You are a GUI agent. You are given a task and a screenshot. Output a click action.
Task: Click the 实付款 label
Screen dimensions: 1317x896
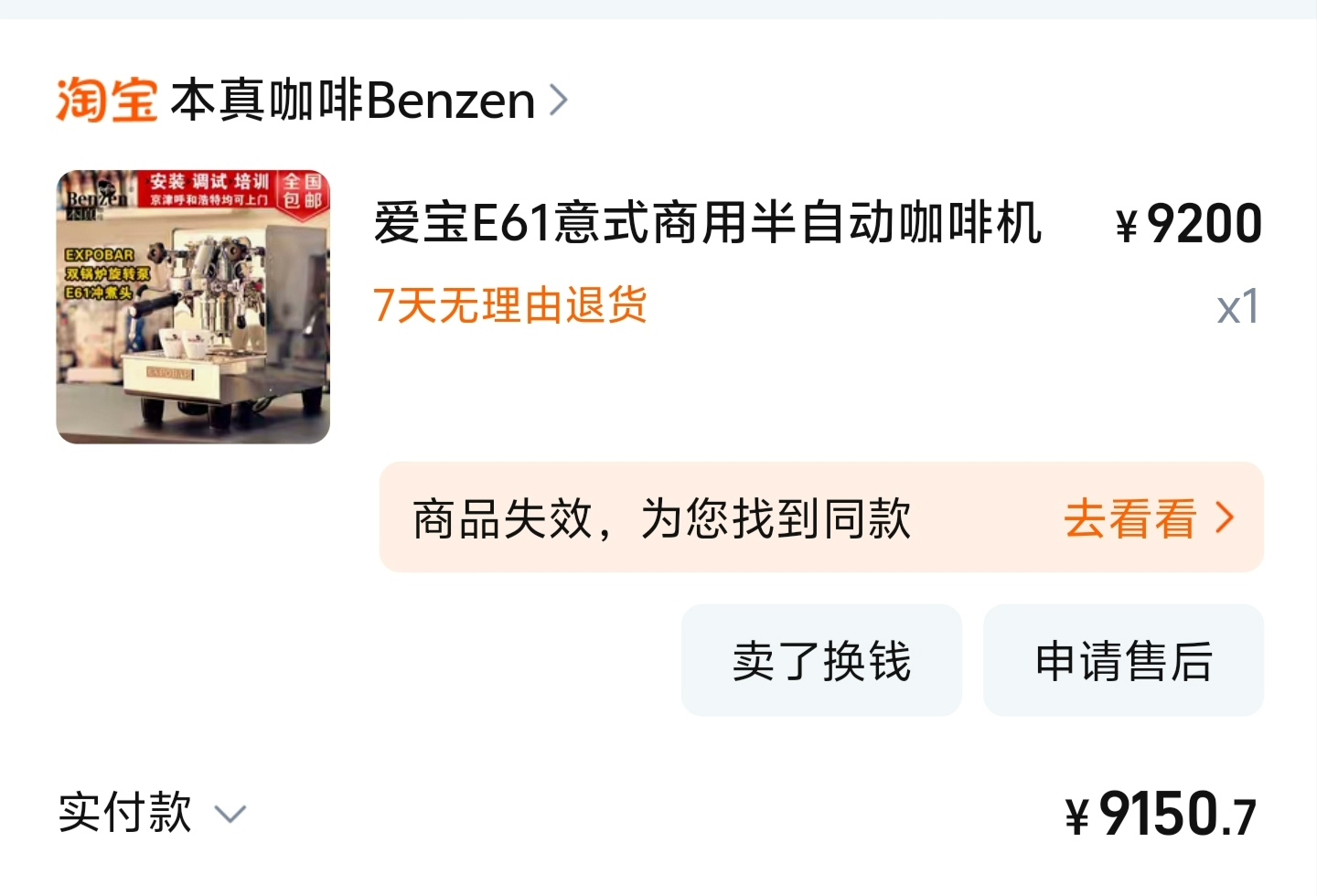pos(125,813)
